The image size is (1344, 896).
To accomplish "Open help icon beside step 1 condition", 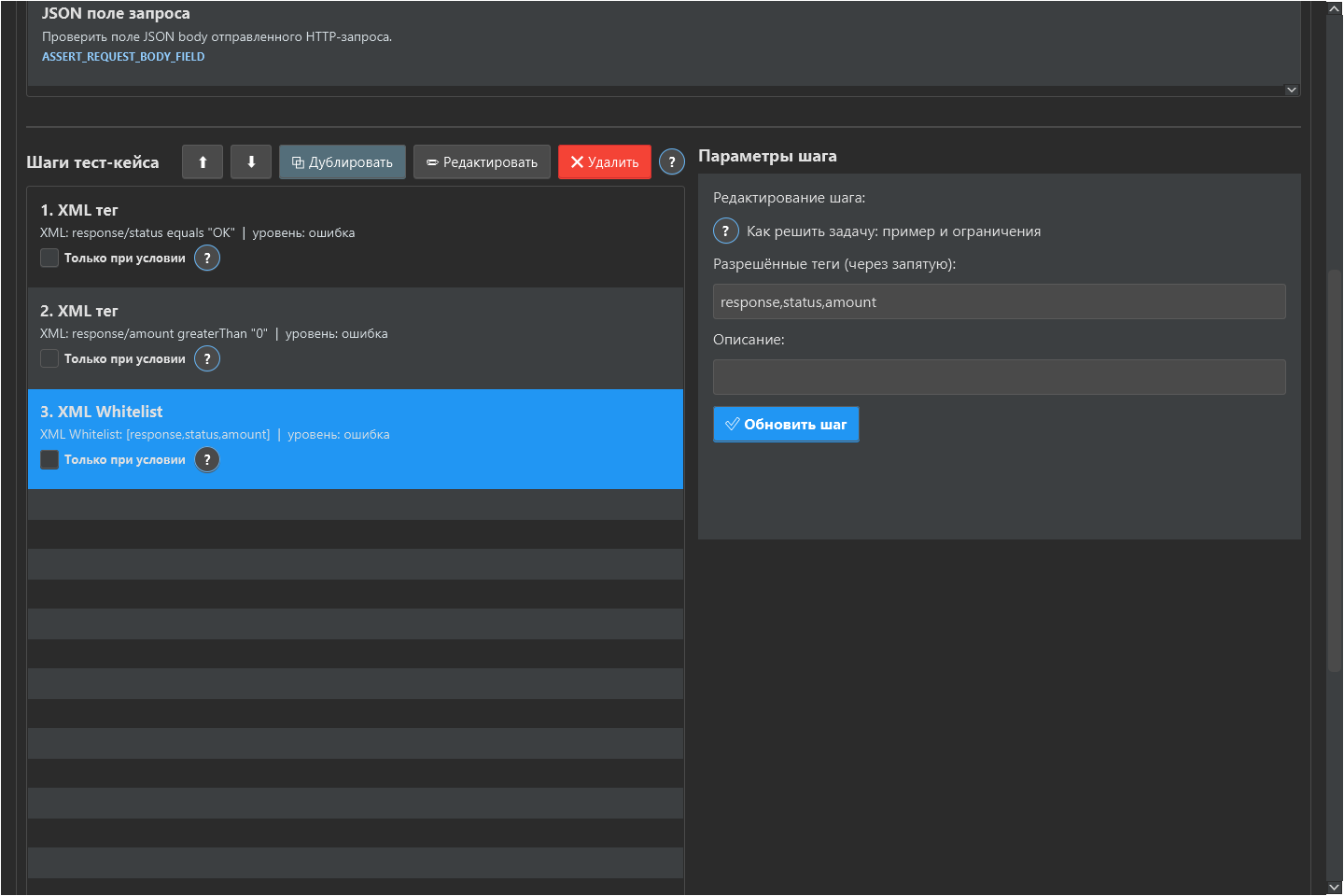I will click(x=207, y=258).
